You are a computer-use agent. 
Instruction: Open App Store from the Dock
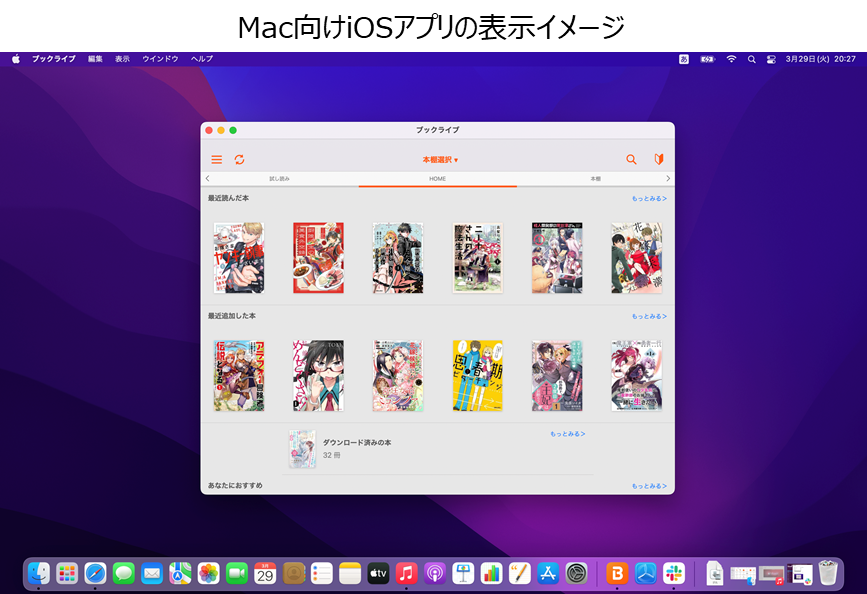548,574
